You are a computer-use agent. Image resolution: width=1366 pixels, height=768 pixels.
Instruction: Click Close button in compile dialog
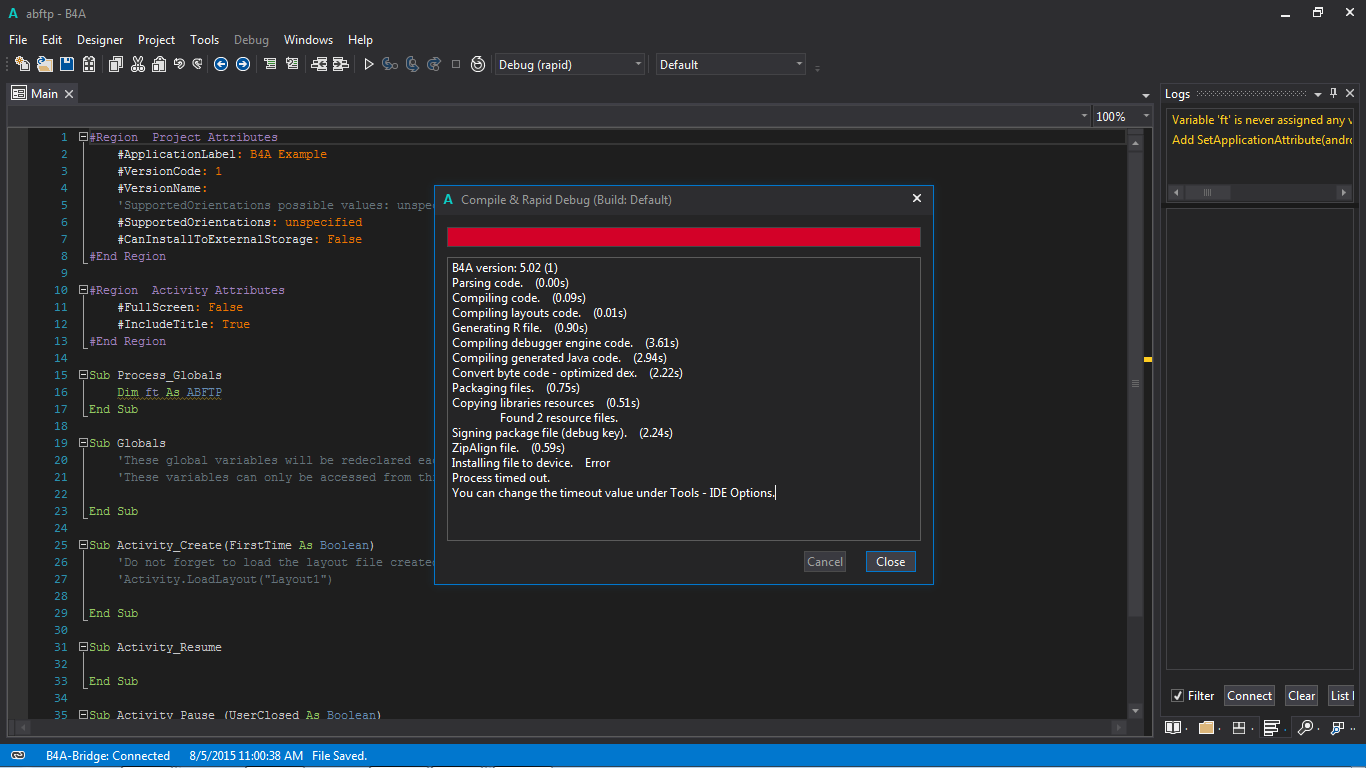pos(890,562)
